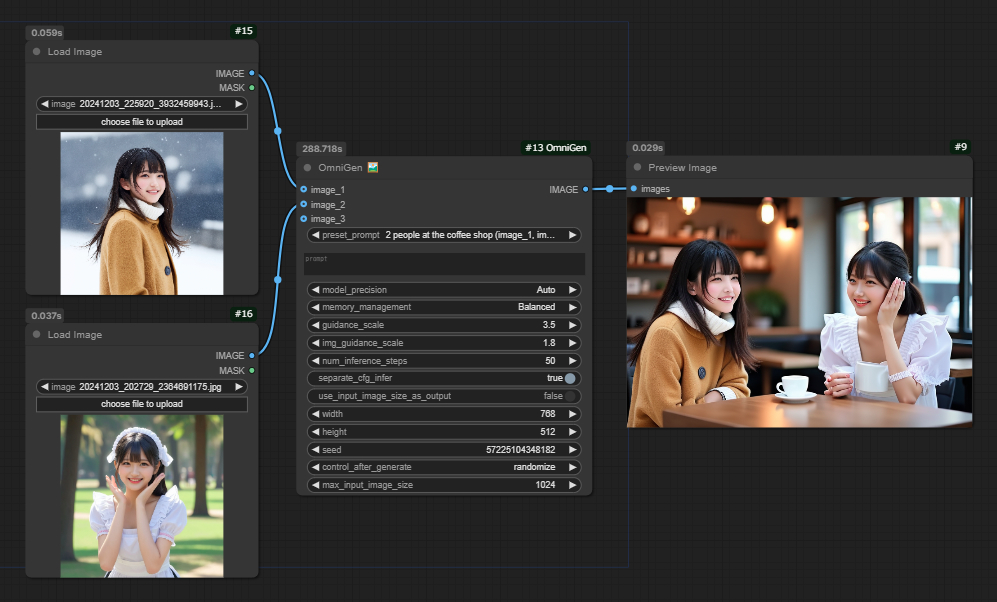The image size is (997, 602).
Task: Click the 288.718s execution time badge
Action: point(322,149)
